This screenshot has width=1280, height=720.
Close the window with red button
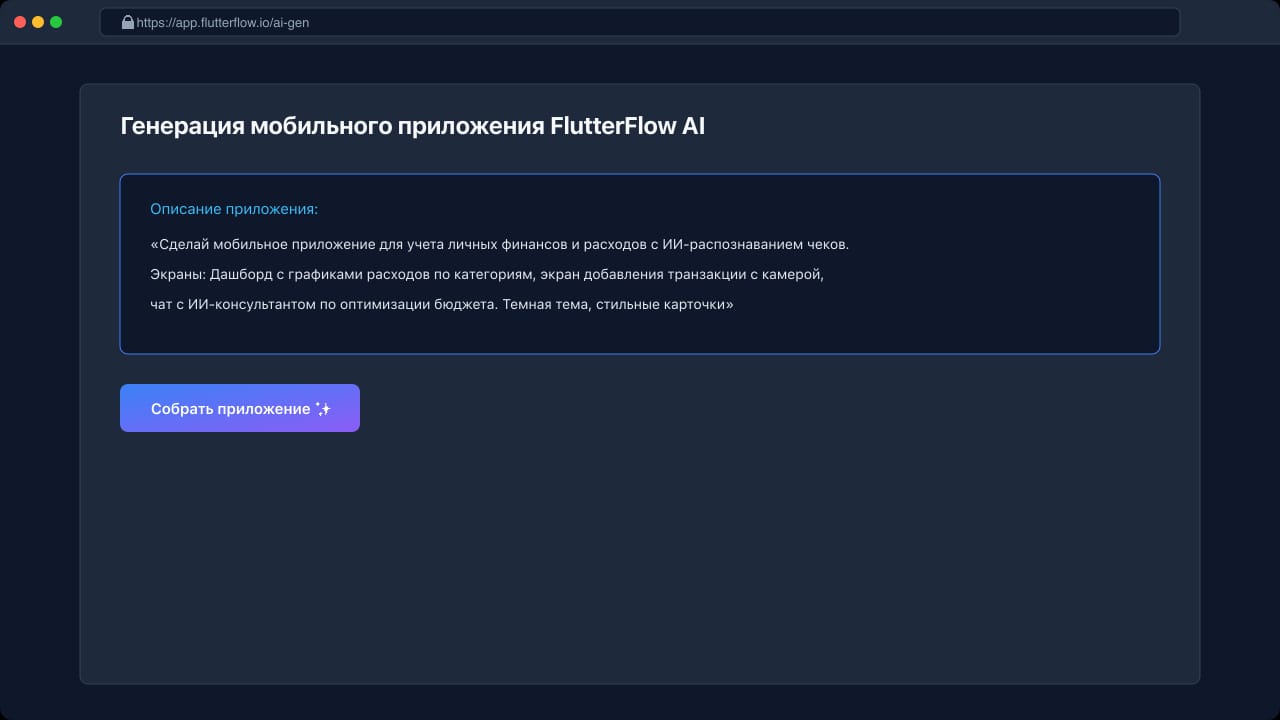[x=20, y=22]
